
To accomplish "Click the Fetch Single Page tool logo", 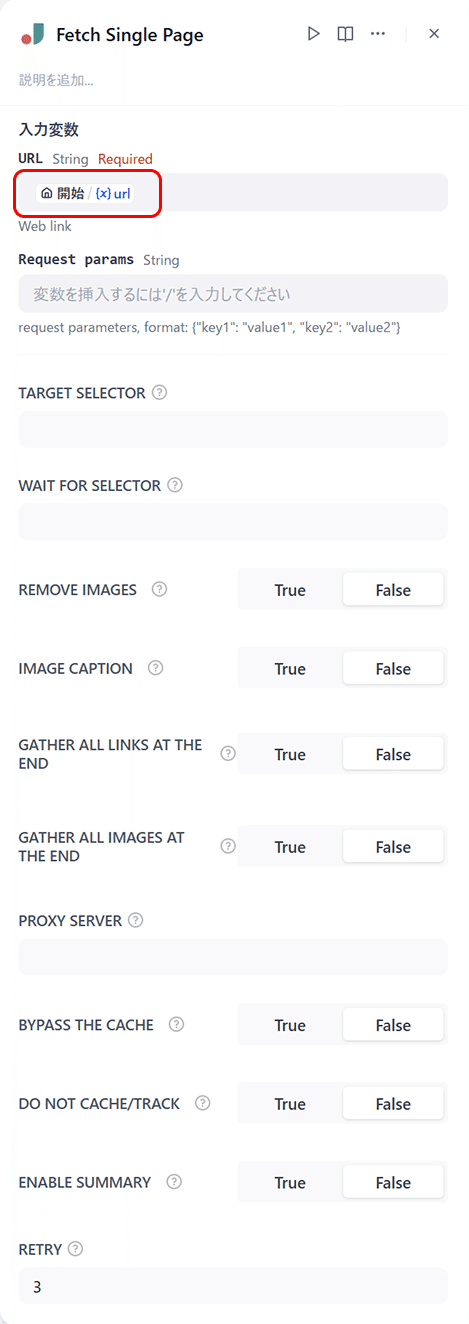I will pyautogui.click(x=32, y=35).
